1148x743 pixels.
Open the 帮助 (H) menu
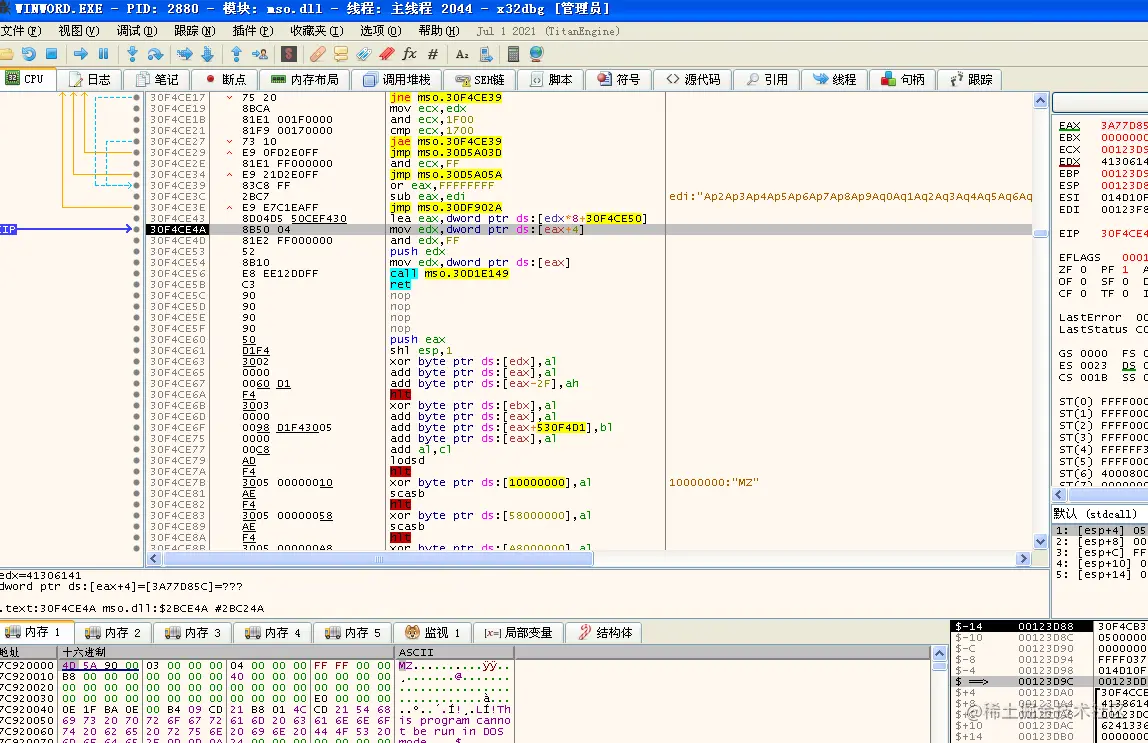pyautogui.click(x=439, y=31)
